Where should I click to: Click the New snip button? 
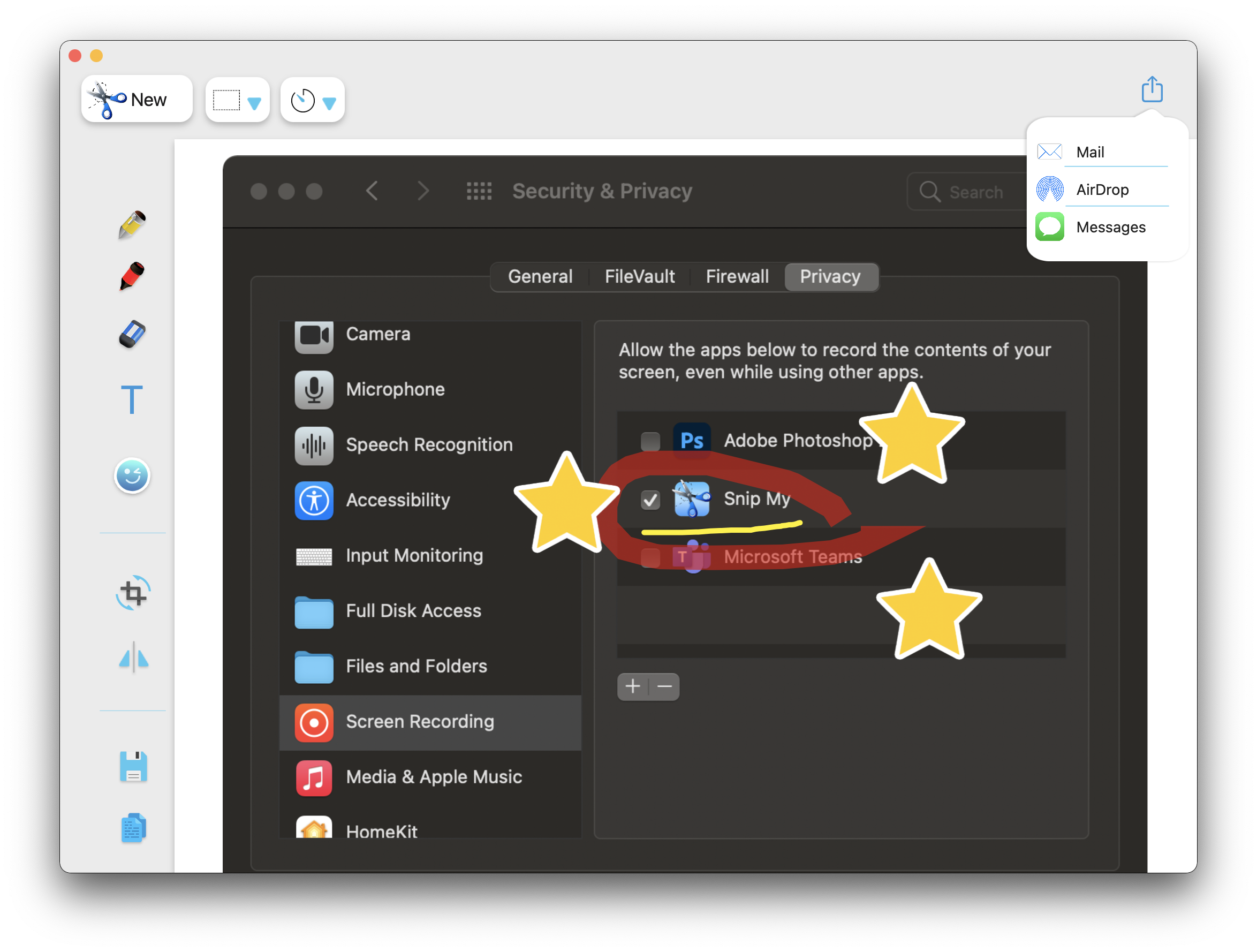click(137, 100)
